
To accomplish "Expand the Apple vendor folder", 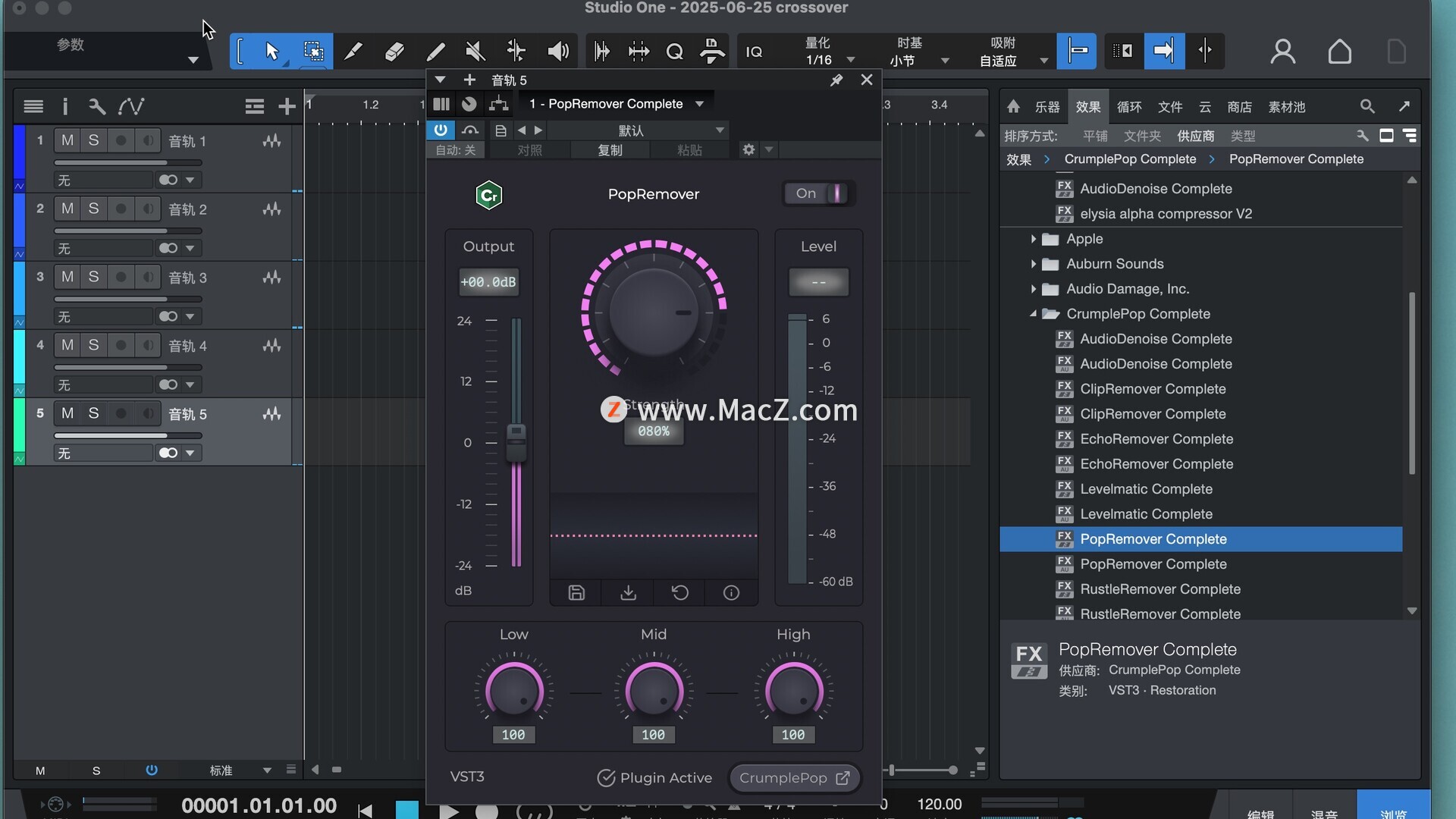I will tap(1033, 239).
